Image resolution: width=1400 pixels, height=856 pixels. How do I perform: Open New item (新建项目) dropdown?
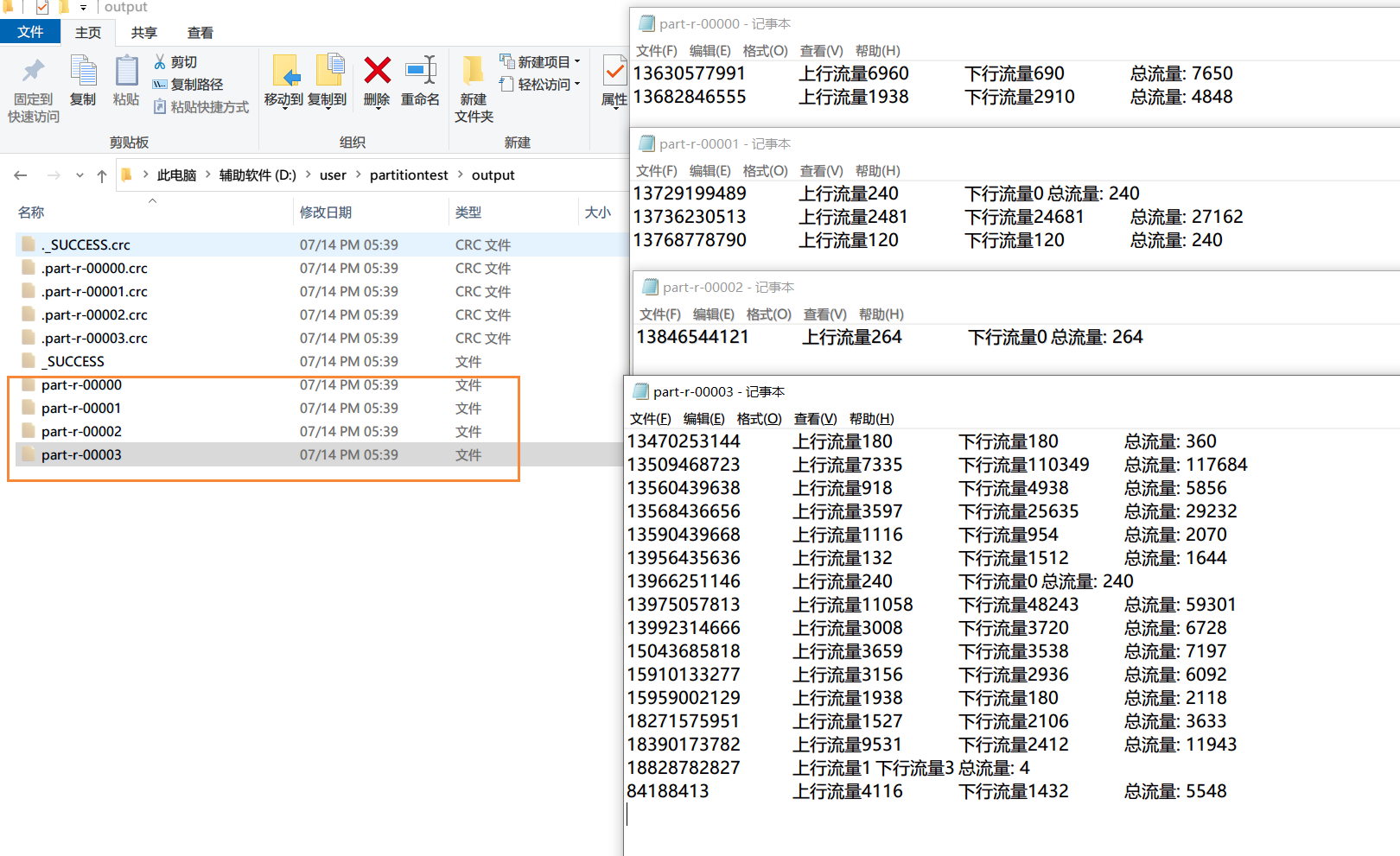point(540,61)
